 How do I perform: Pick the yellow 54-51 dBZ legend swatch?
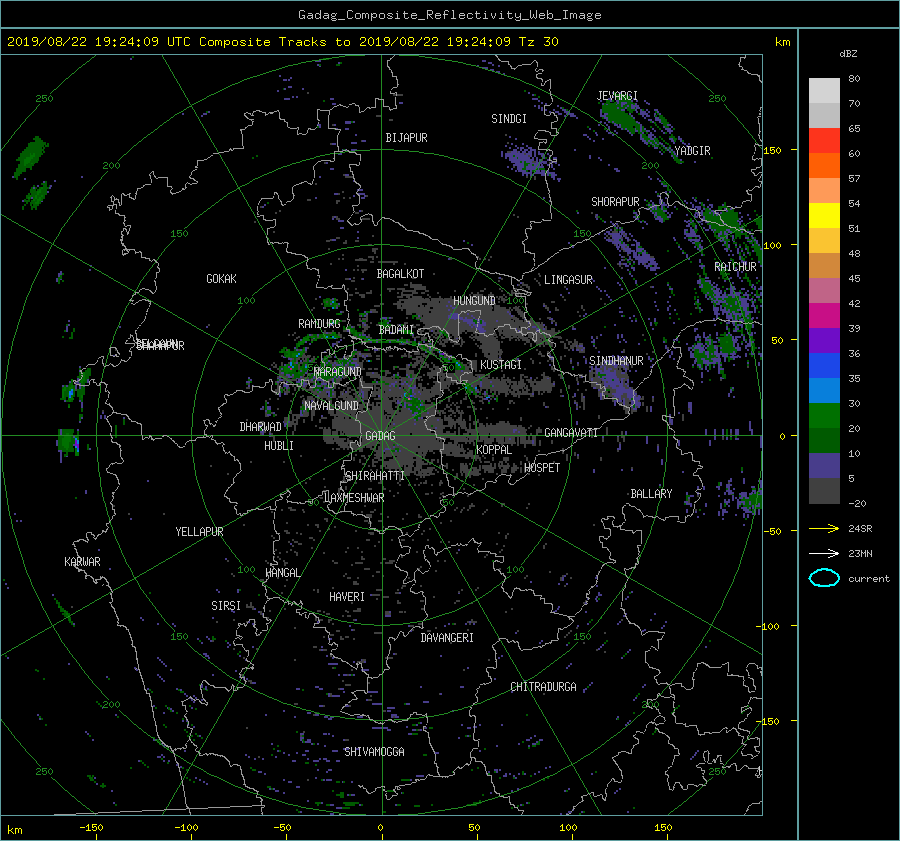point(824,215)
